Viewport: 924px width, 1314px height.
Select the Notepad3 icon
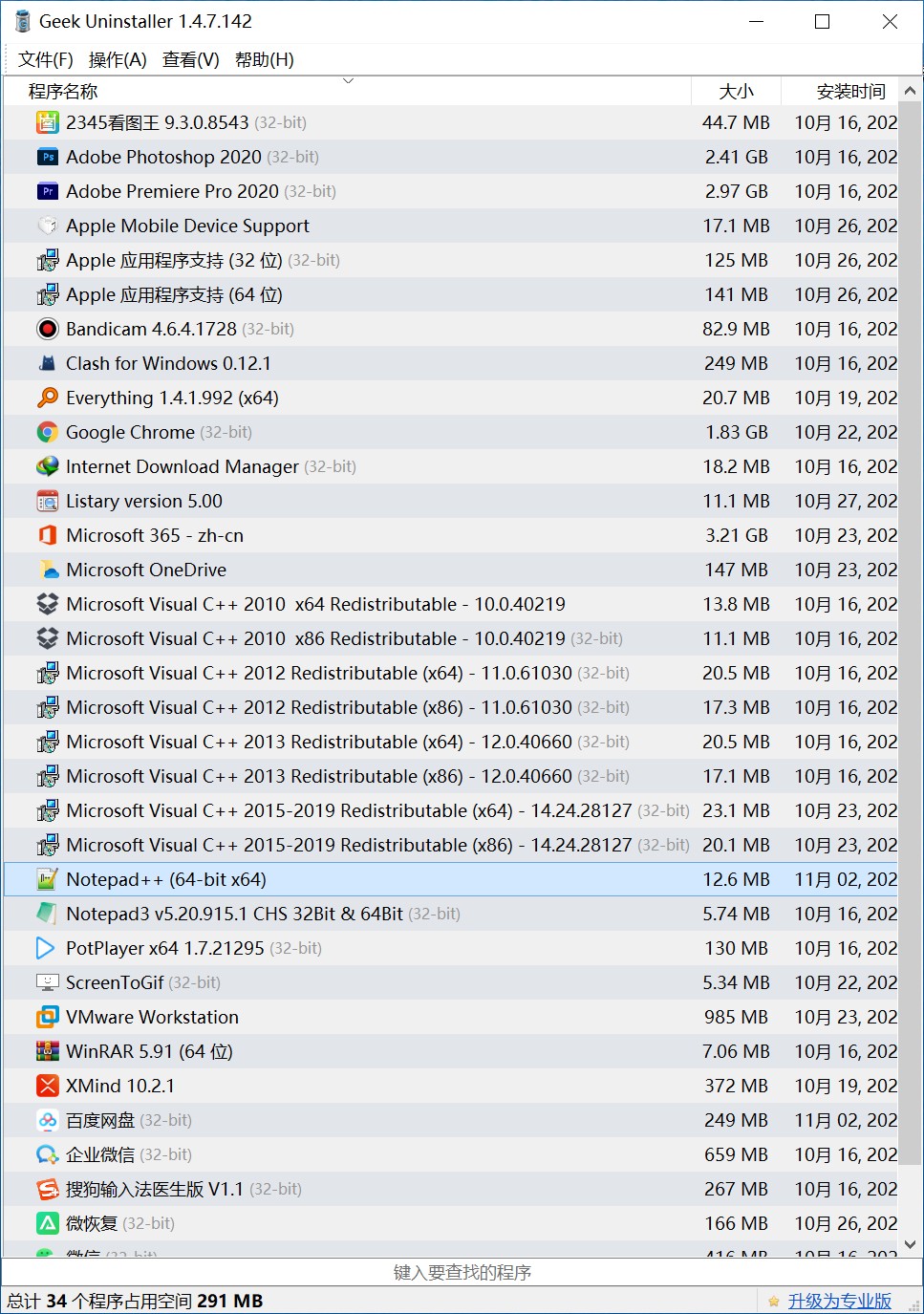47,914
